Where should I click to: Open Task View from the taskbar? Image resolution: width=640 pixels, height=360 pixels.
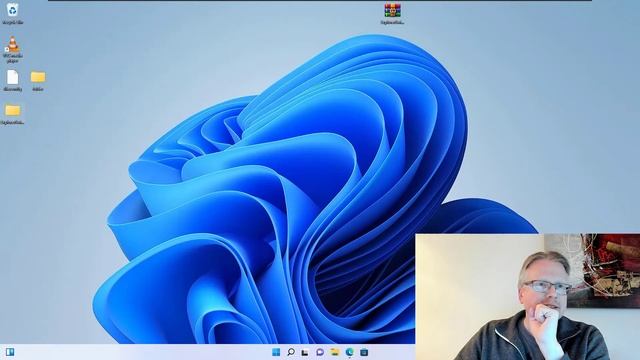305,352
